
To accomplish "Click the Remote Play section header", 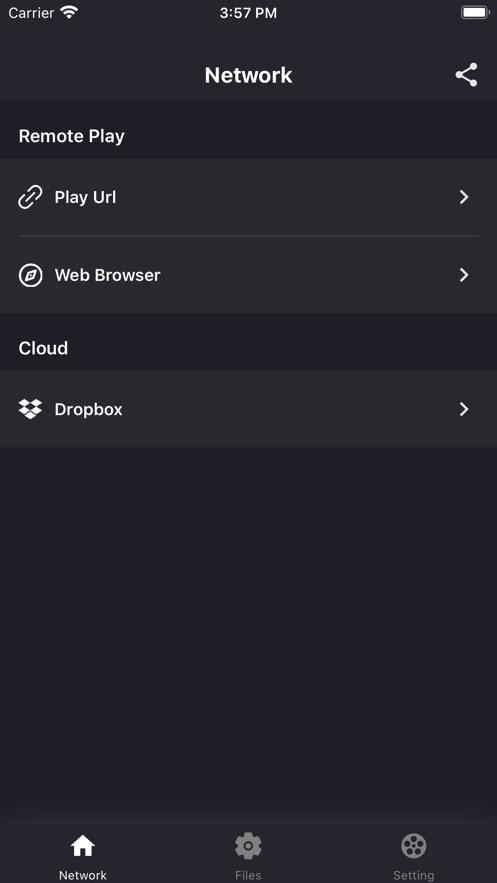I will coord(71,136).
